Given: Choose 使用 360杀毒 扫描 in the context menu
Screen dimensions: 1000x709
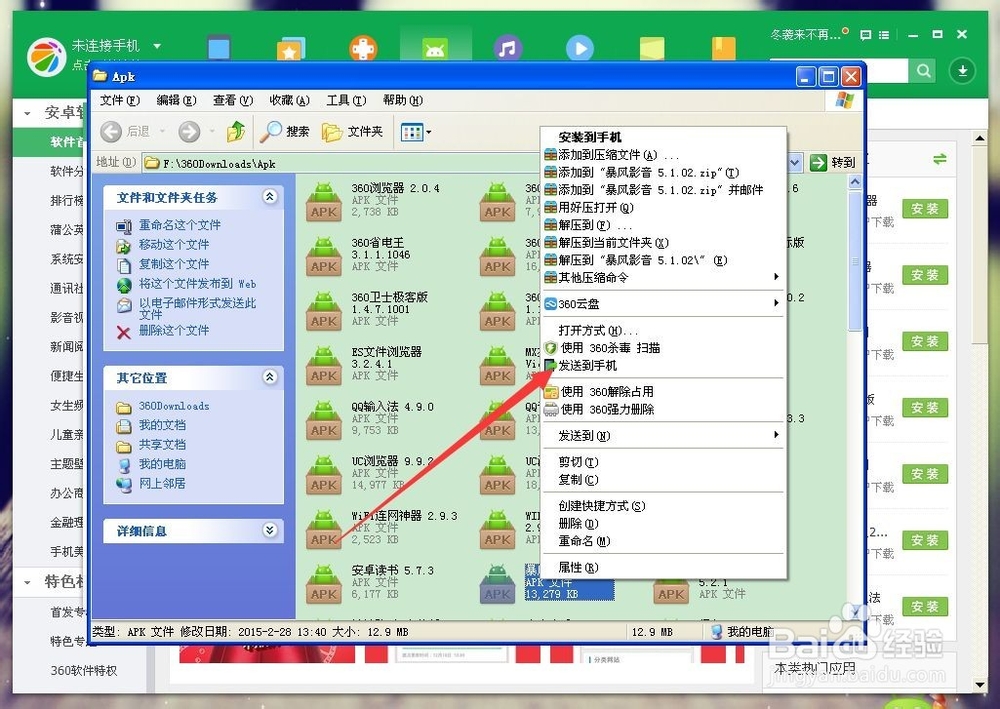Looking at the screenshot, I should 663,348.
